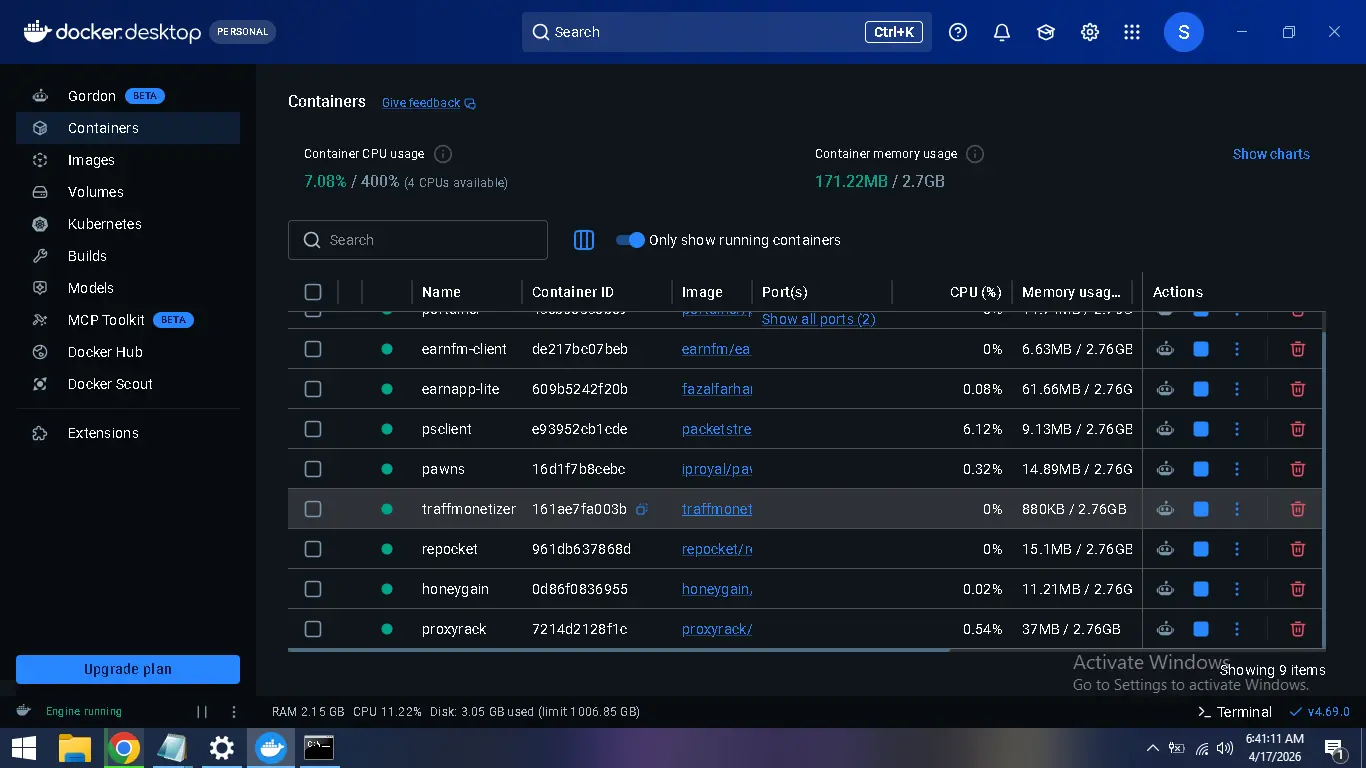Screen dimensions: 1366x768
Task: Focus the containers Search field
Action: pos(418,240)
